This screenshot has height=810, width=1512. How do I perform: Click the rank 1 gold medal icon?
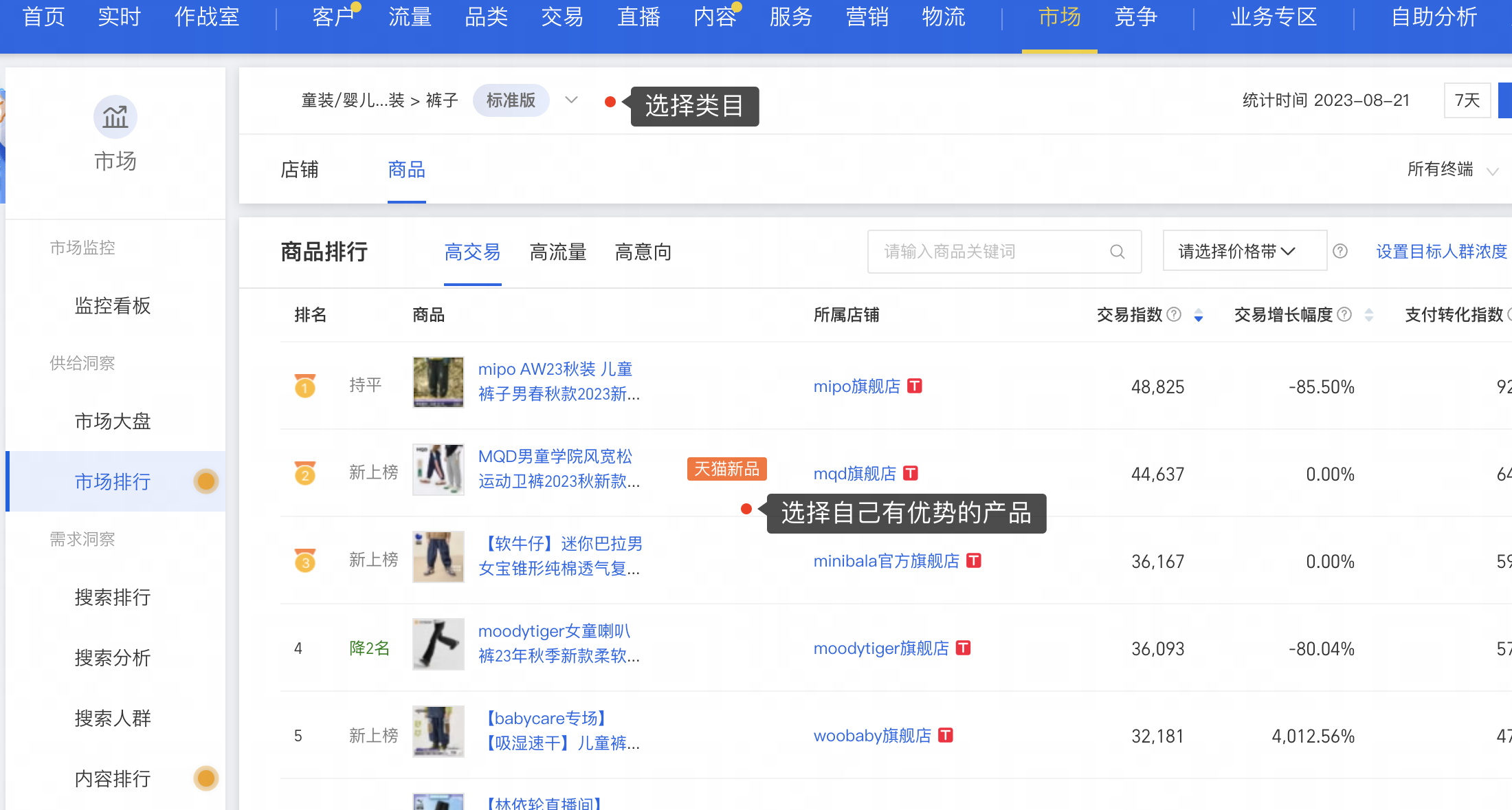[305, 386]
